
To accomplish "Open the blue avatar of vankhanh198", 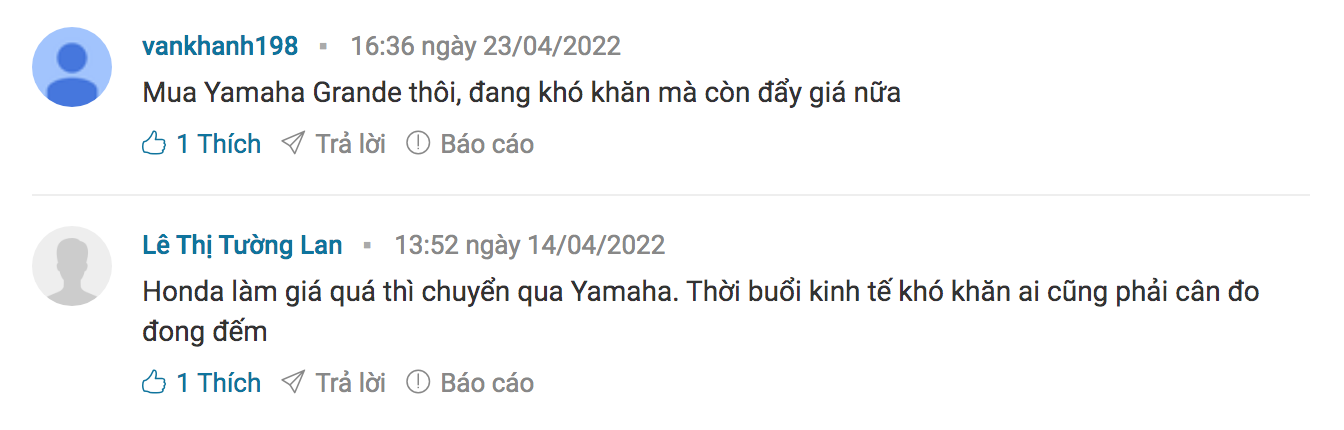I will tap(72, 67).
